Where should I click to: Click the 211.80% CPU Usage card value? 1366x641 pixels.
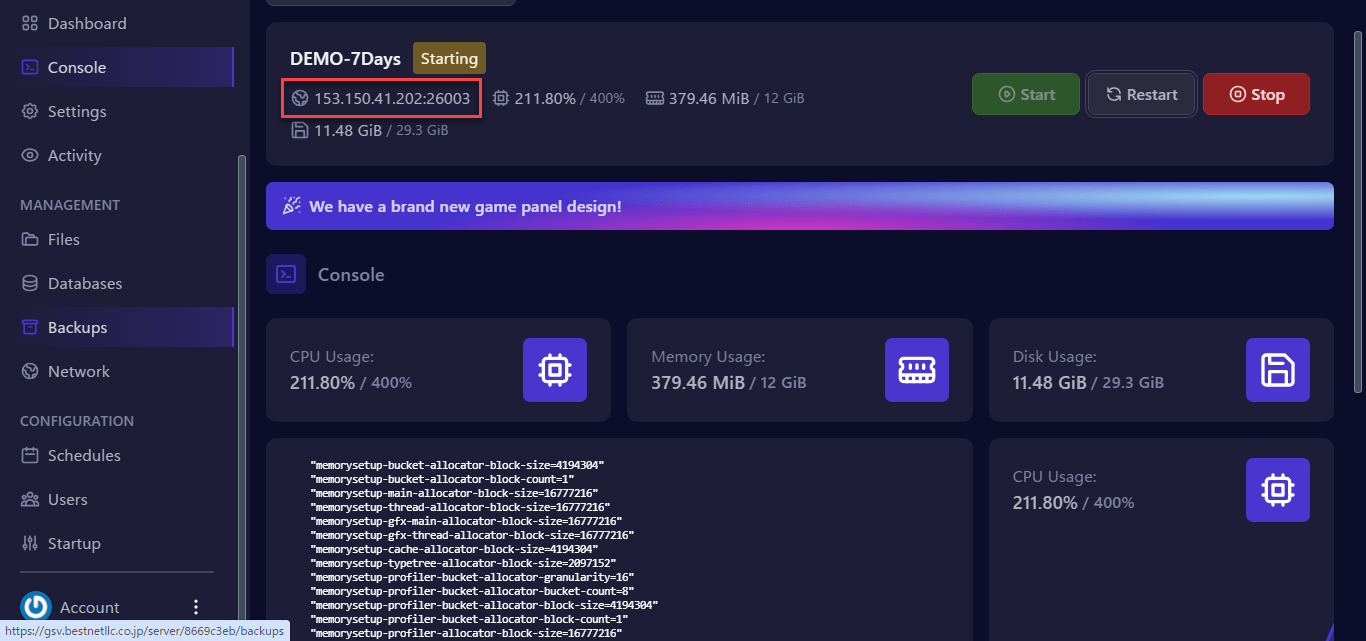click(x=322, y=382)
